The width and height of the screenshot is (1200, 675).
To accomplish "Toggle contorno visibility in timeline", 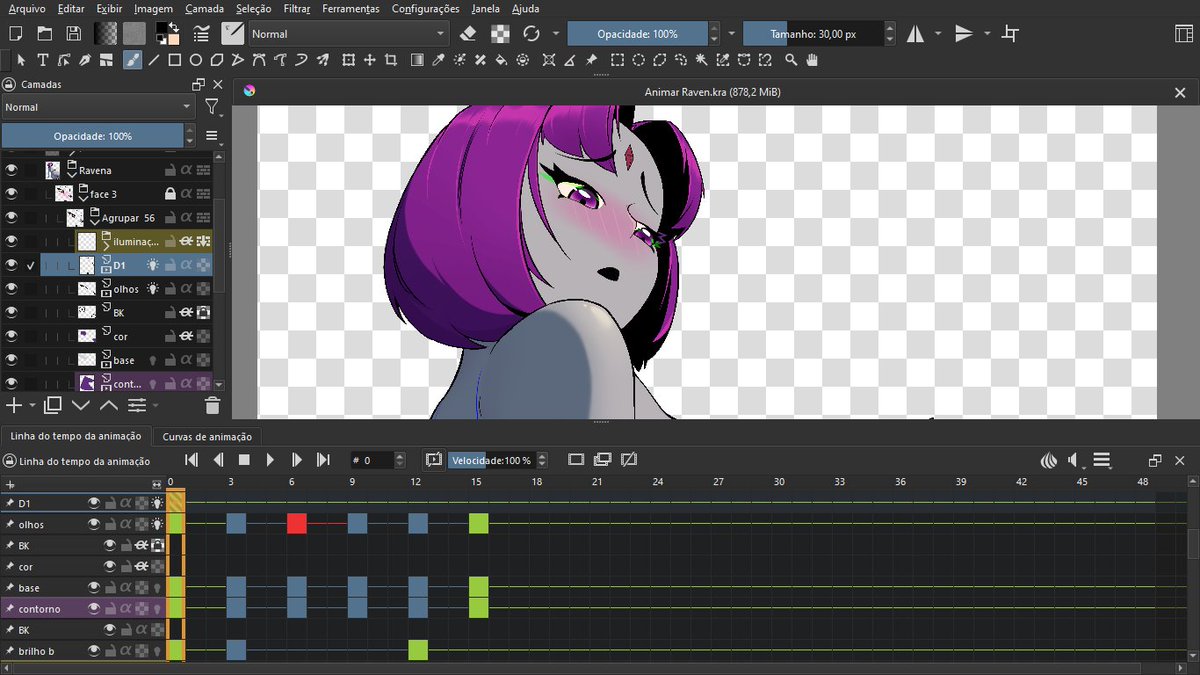I will 94,608.
